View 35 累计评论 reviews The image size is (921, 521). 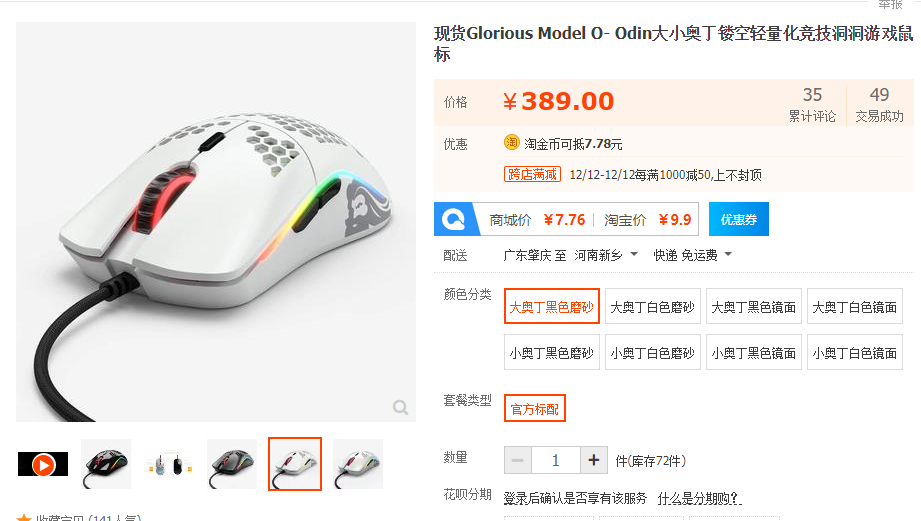[812, 104]
